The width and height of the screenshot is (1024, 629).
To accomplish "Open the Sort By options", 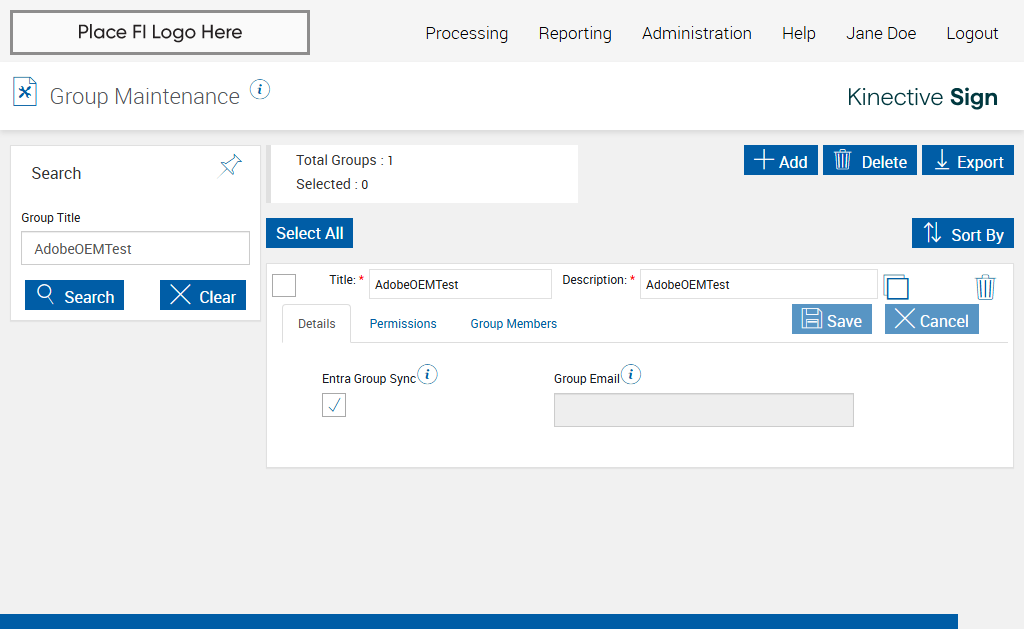I will coord(962,234).
